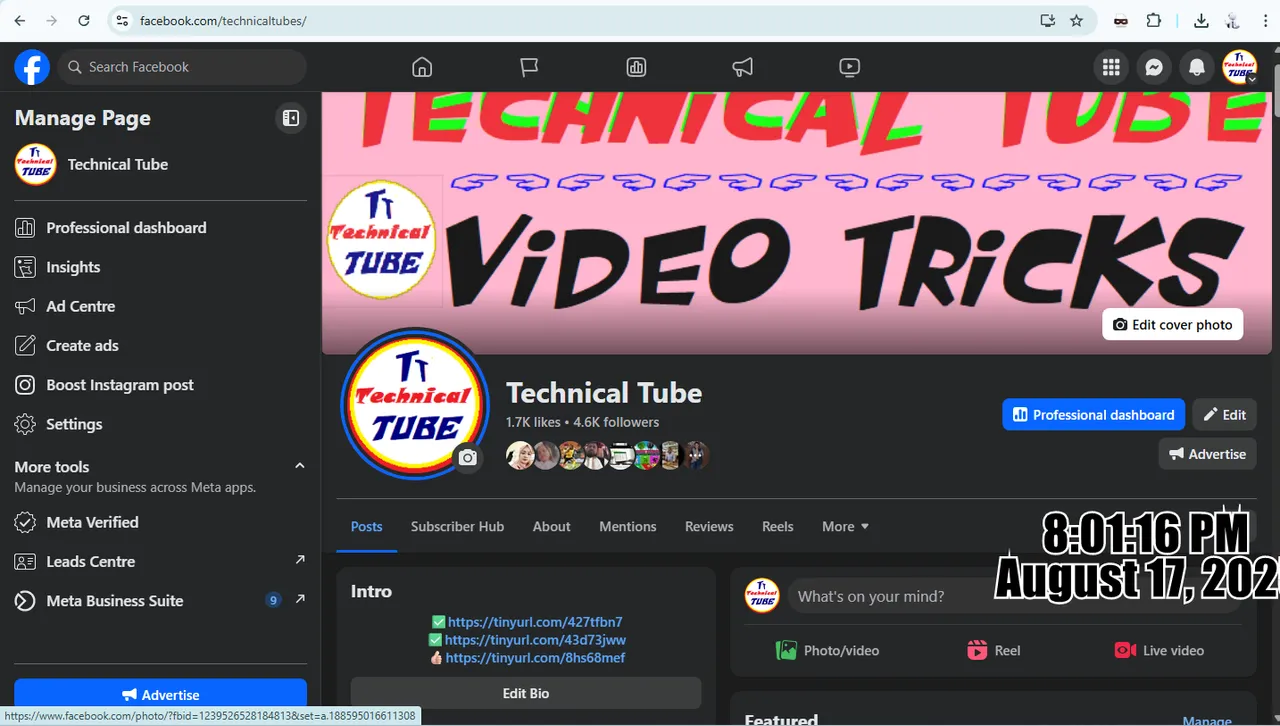Open the incognito-glasses extension icon
1280x726 pixels.
point(1121,20)
